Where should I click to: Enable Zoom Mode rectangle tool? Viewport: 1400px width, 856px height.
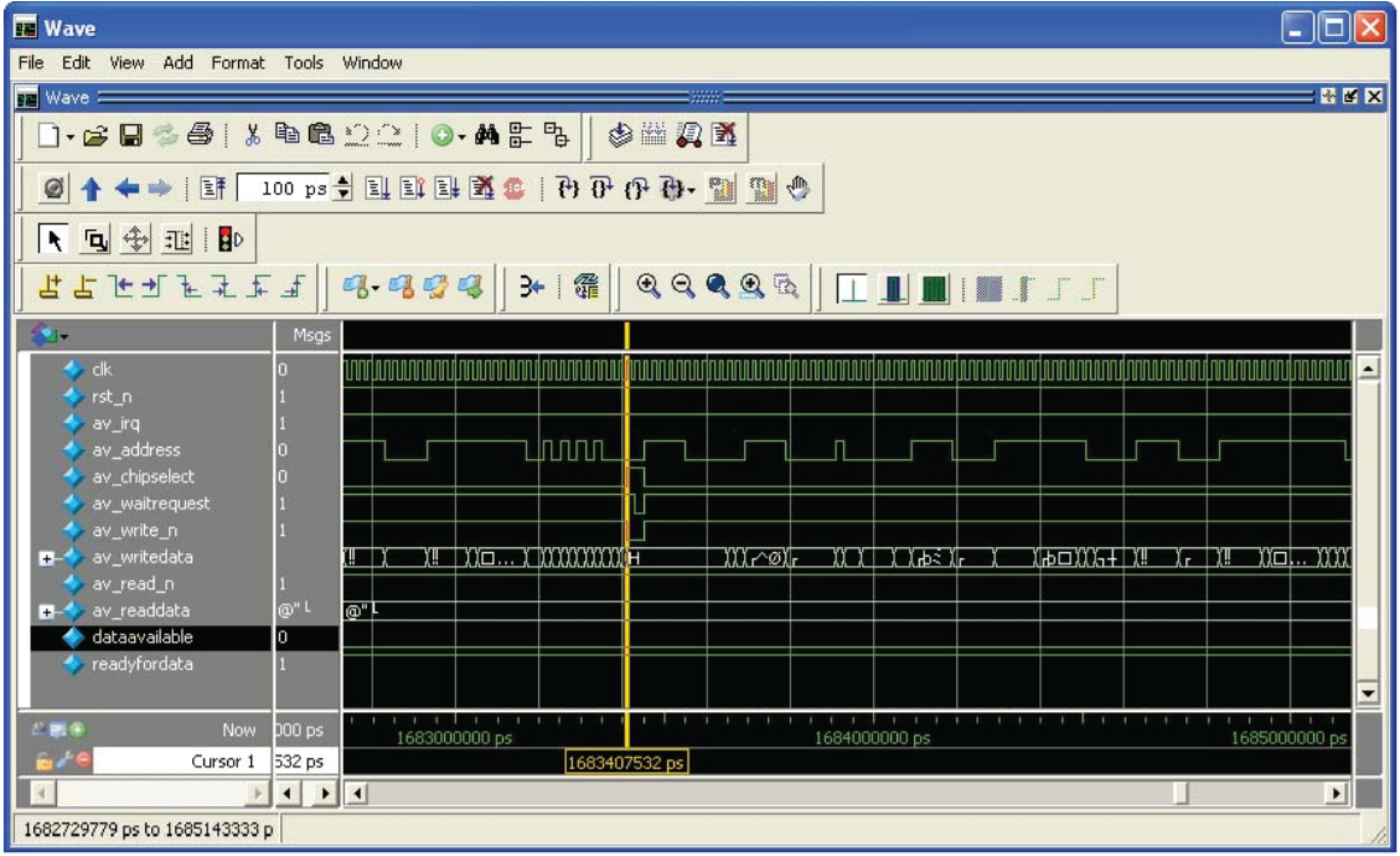point(95,239)
